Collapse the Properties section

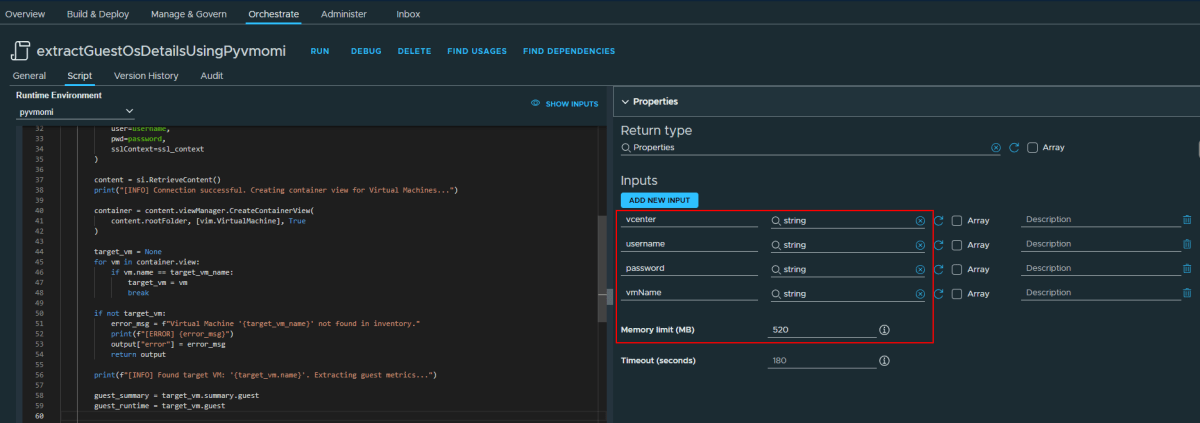625,102
